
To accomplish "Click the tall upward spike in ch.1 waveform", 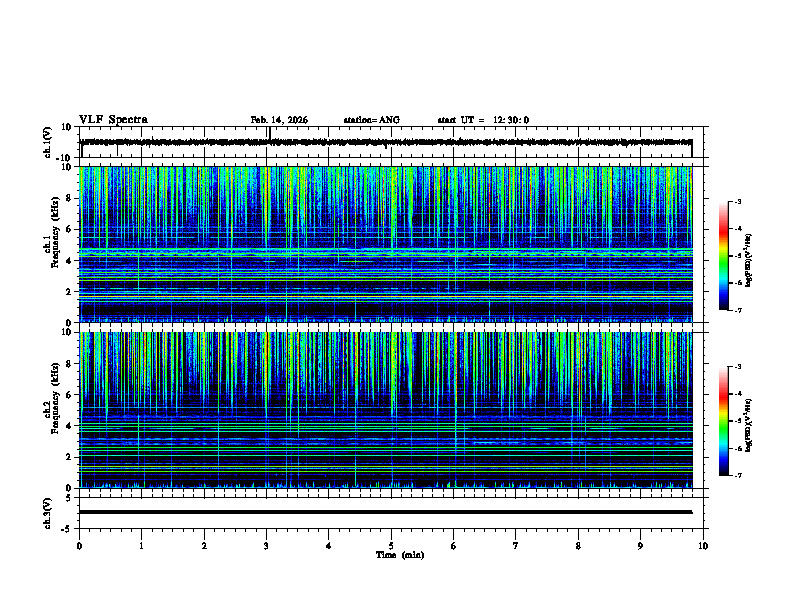I will pos(270,133).
